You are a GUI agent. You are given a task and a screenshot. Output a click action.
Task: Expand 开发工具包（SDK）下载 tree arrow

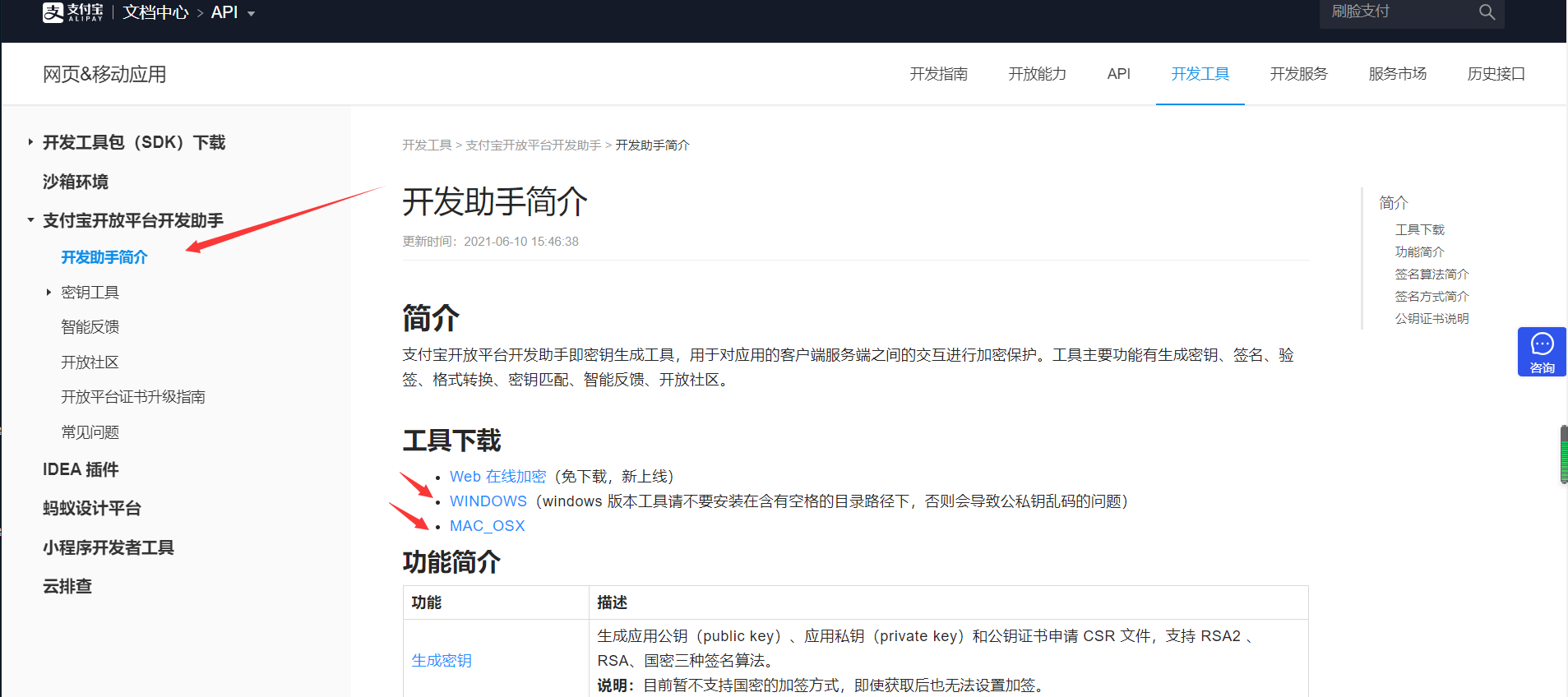(x=30, y=142)
